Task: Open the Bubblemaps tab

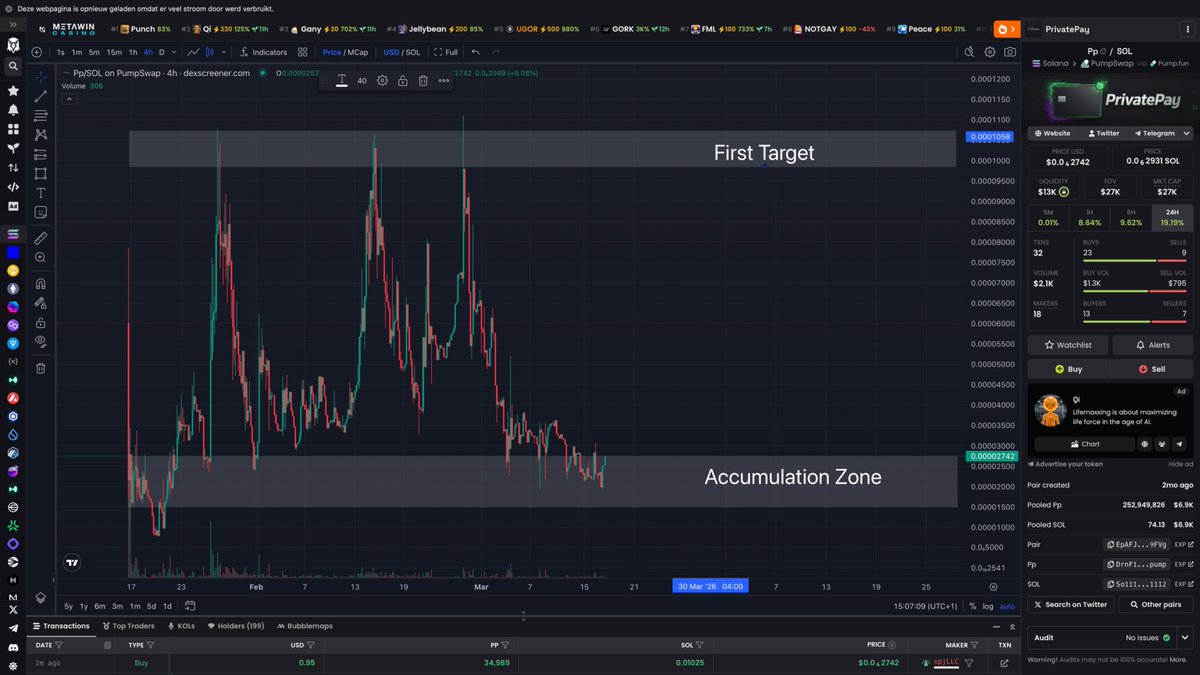Action: [x=304, y=626]
